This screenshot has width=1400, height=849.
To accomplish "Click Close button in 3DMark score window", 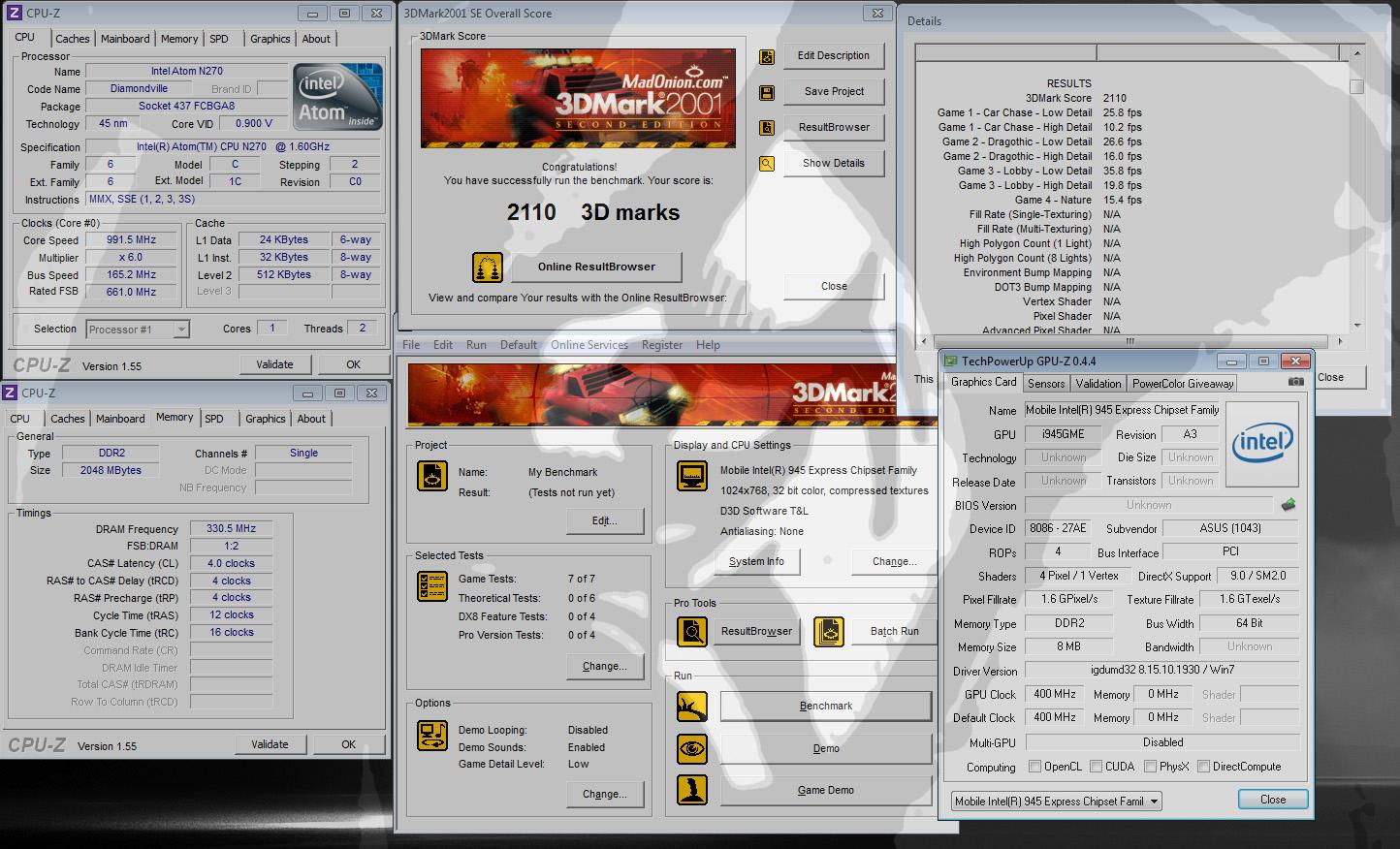I will 834,287.
